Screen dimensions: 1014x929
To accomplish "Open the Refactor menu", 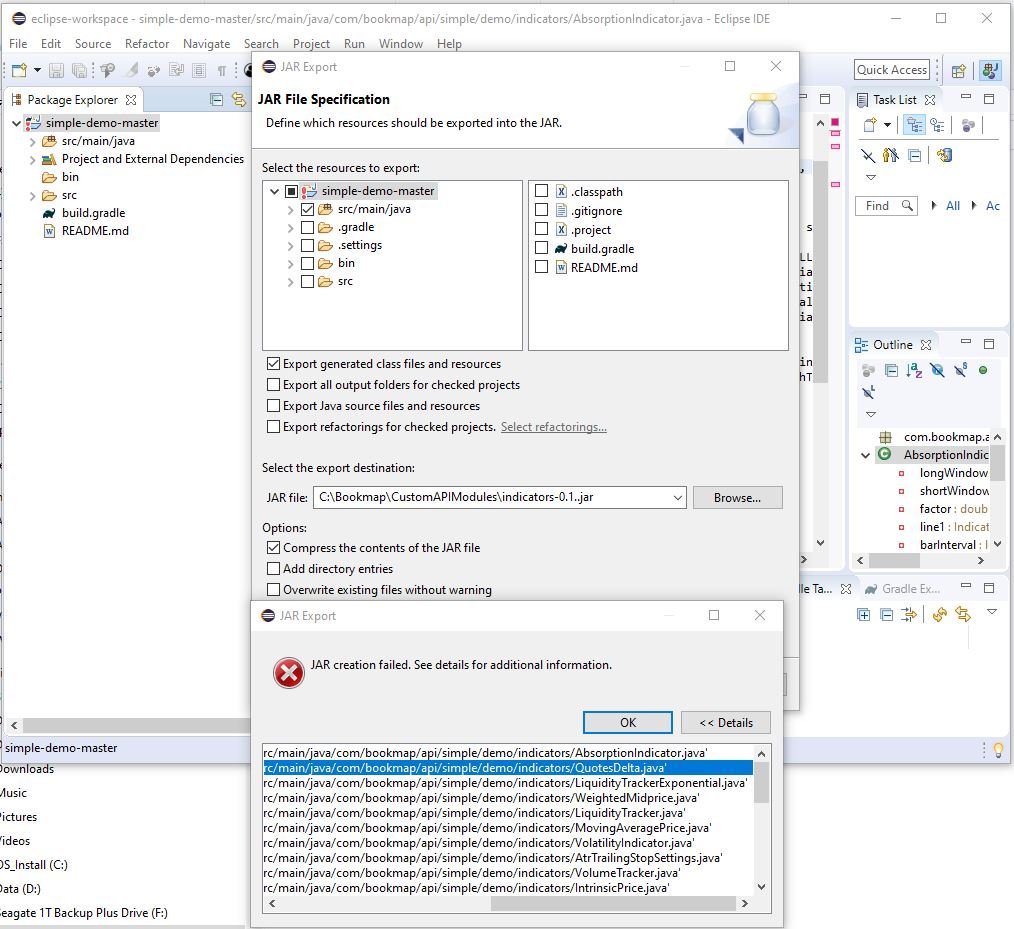I will click(146, 43).
